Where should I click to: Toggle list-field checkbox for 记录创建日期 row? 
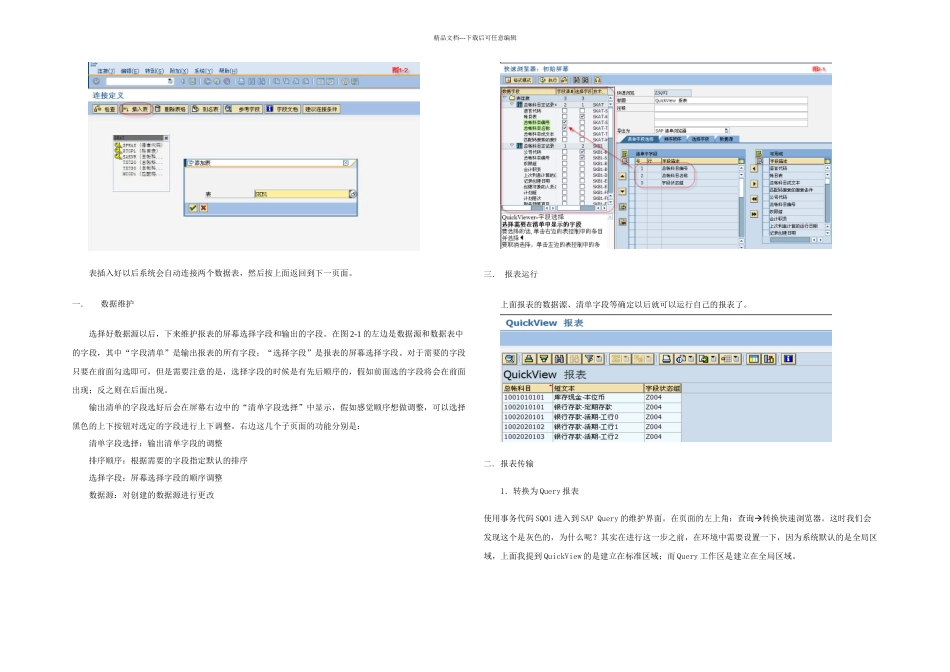pyautogui.click(x=565, y=181)
